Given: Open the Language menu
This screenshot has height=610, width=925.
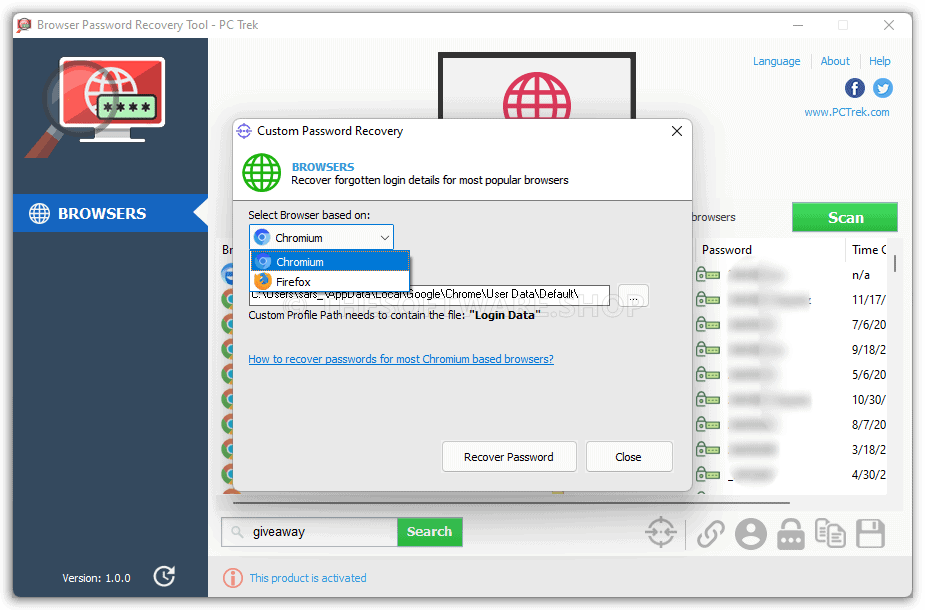Looking at the screenshot, I should pos(778,61).
